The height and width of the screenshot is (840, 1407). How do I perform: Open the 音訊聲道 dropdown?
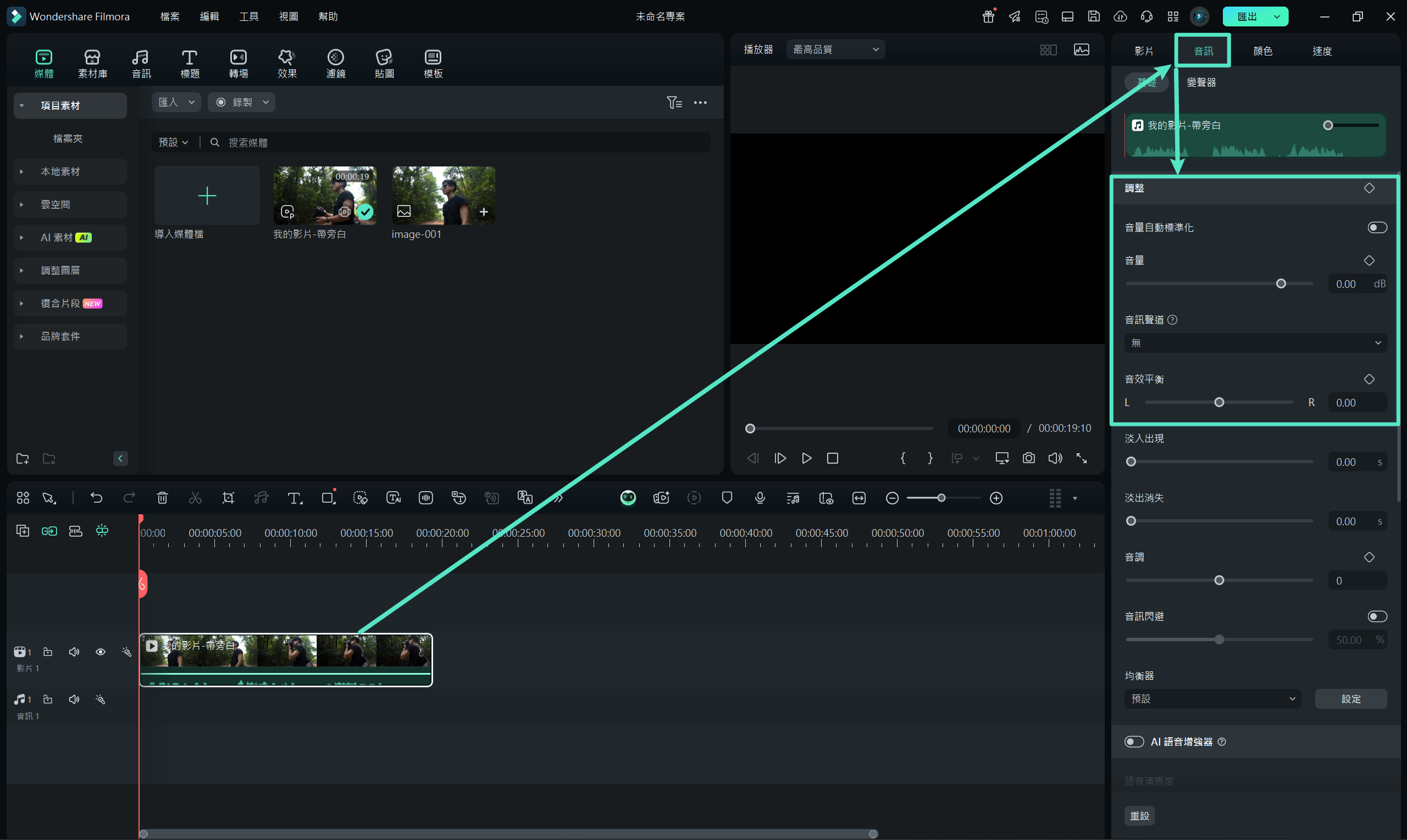pyautogui.click(x=1255, y=343)
